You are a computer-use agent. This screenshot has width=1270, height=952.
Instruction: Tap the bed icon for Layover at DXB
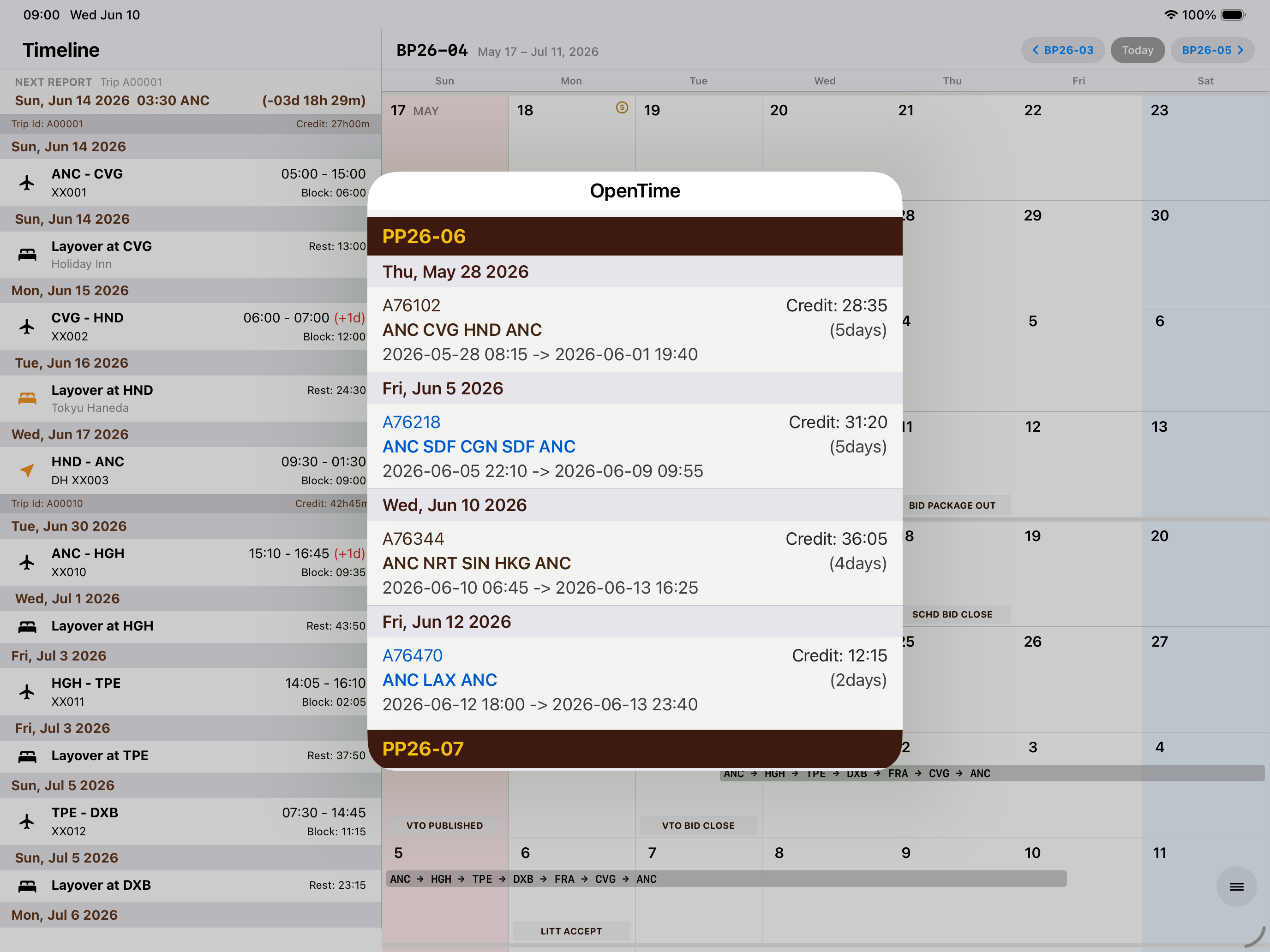pyautogui.click(x=27, y=886)
